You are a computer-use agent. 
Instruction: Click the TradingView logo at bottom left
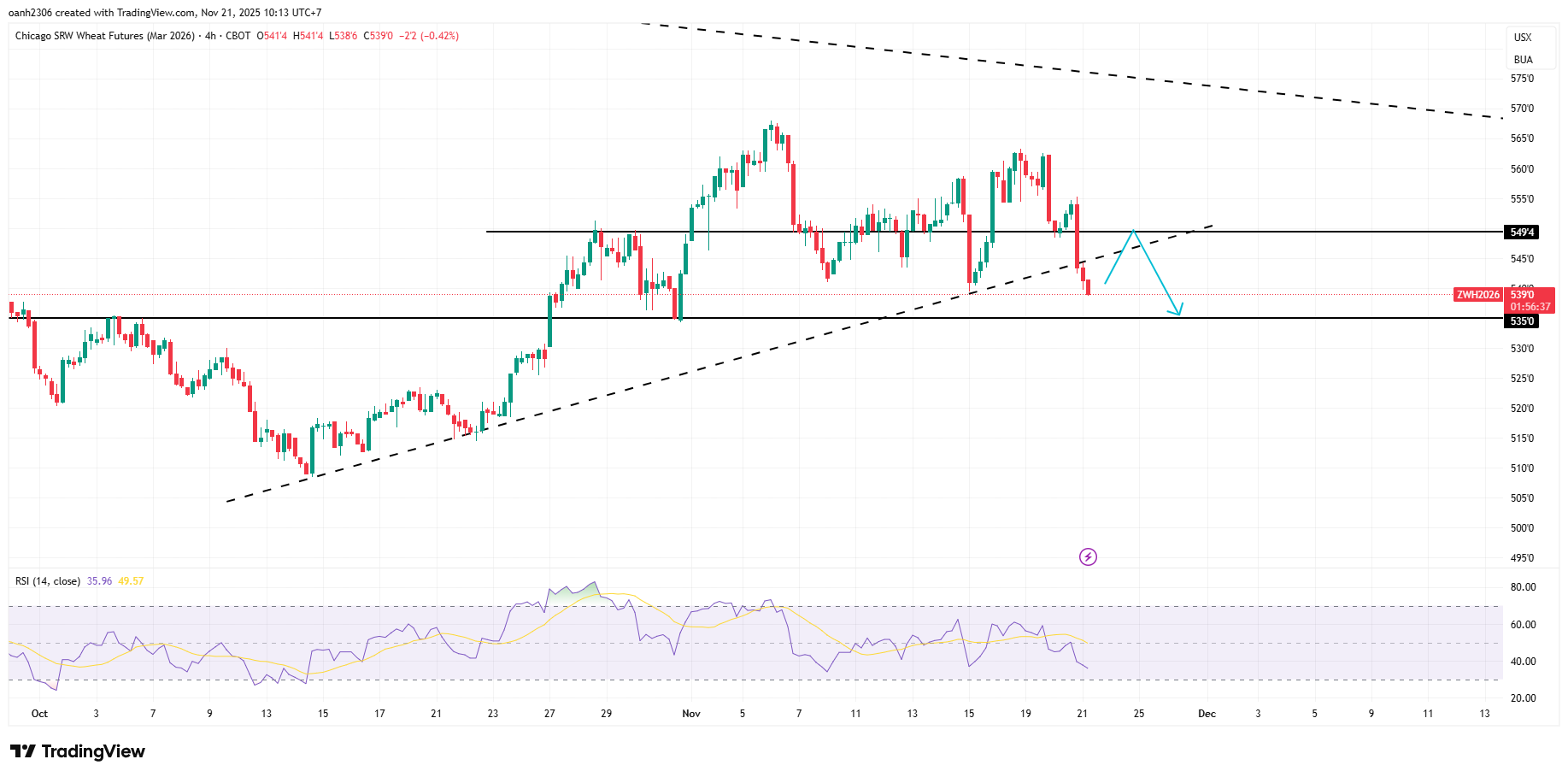point(78,751)
